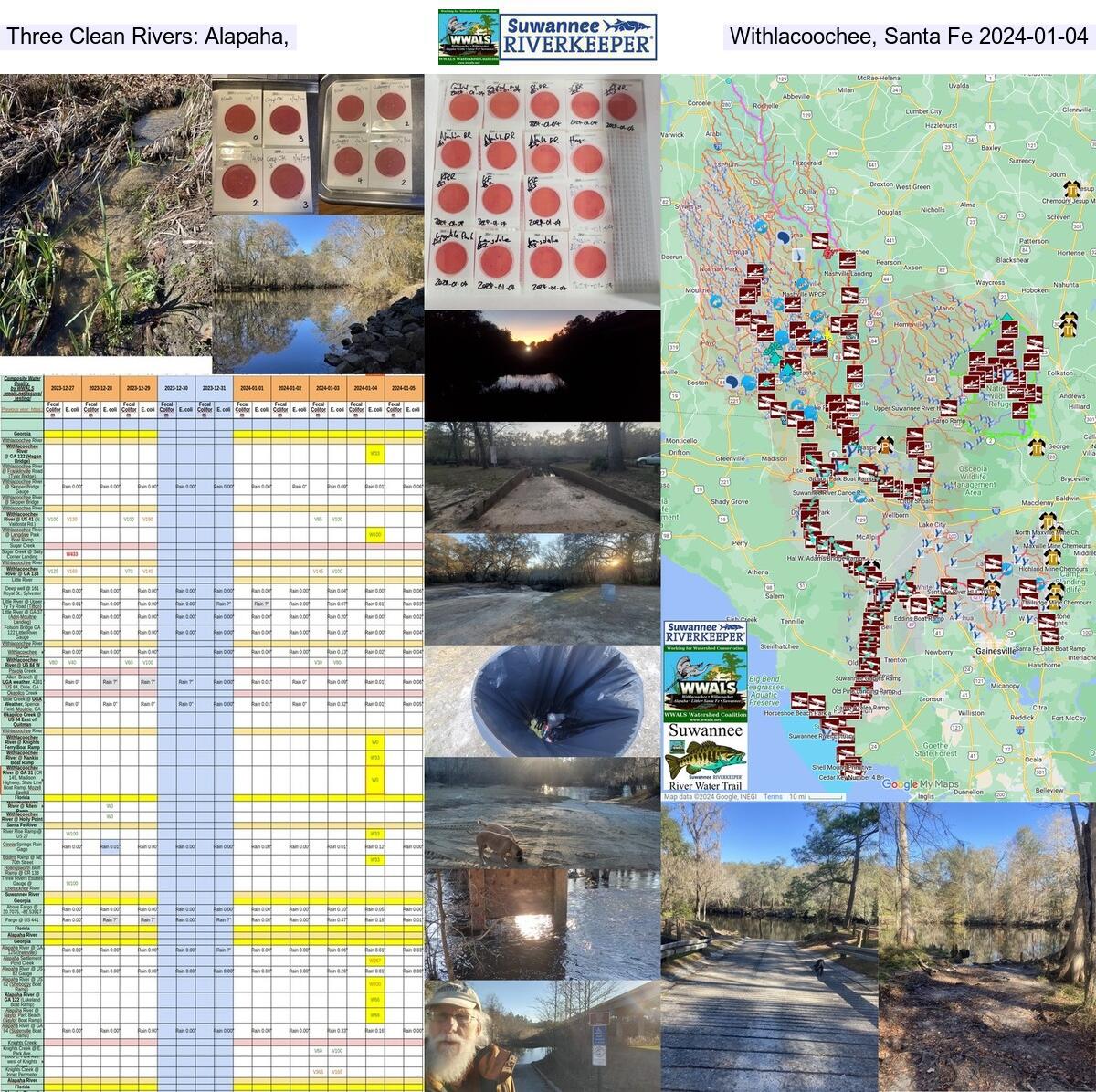Select the Highland Mine Chemours marker
Image resolution: width=1096 pixels, height=1092 pixels.
(1054, 556)
